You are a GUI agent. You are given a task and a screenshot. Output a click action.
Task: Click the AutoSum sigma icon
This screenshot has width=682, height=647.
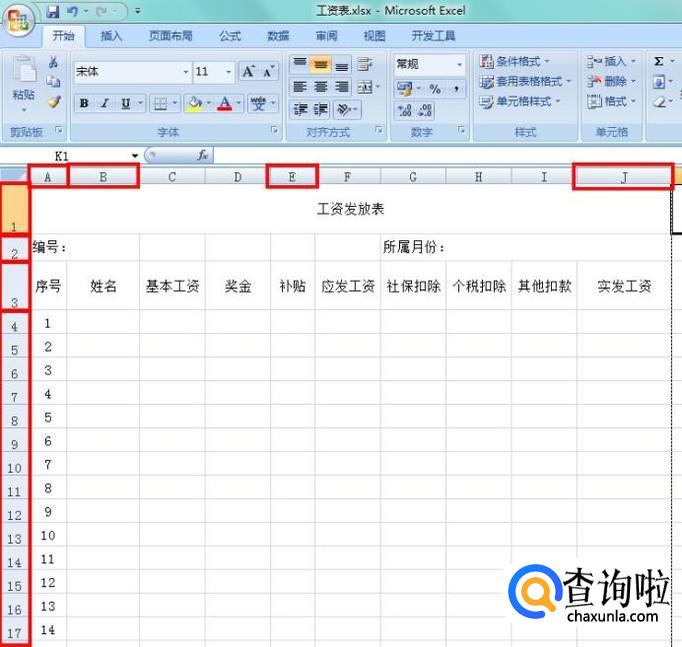(x=659, y=61)
